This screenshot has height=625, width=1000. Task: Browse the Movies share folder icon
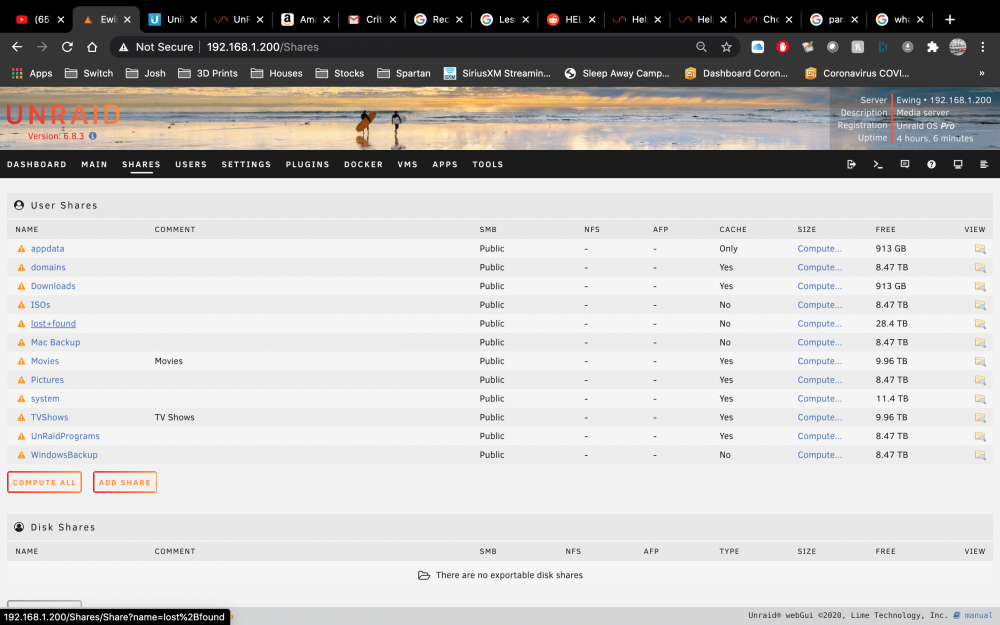pos(980,361)
